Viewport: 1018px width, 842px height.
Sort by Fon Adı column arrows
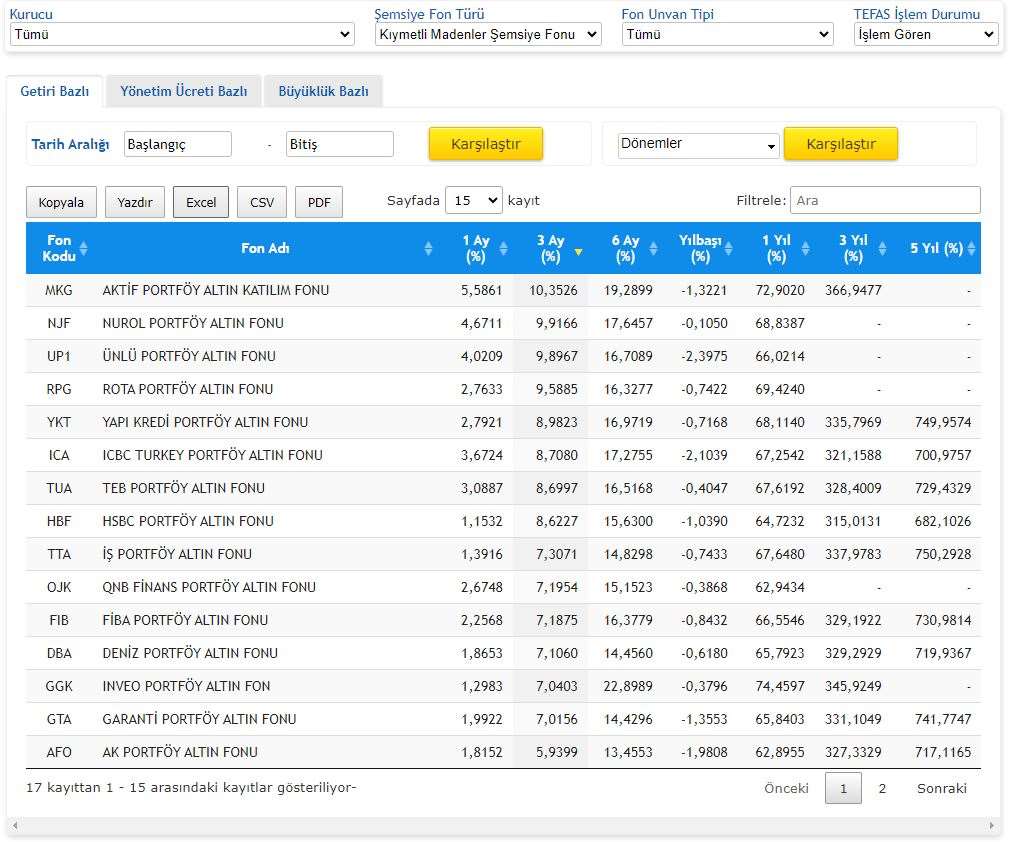click(x=429, y=249)
